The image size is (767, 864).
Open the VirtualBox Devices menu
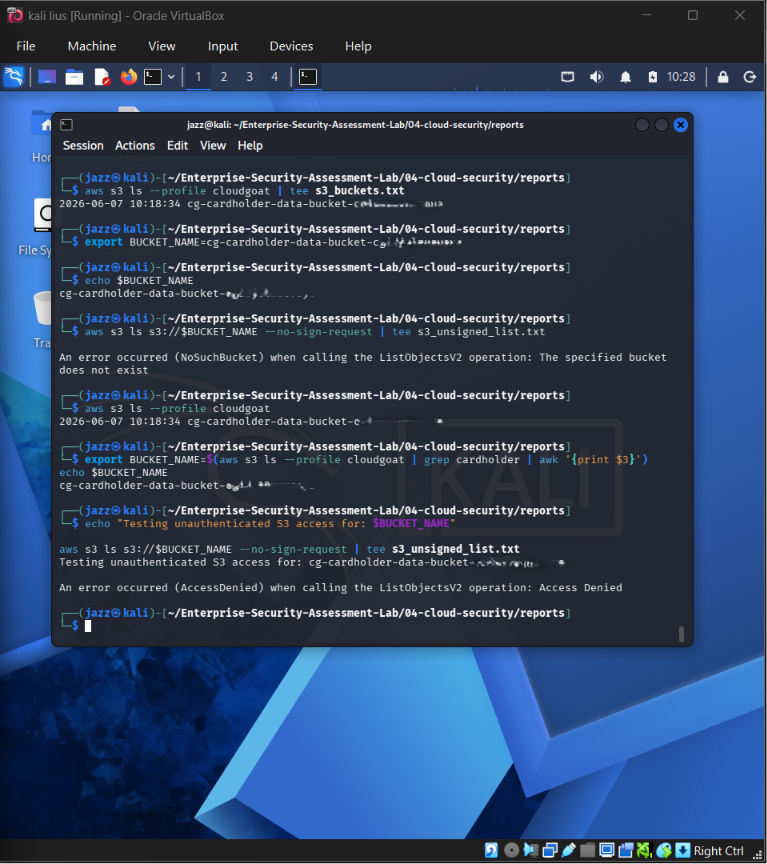click(x=291, y=46)
